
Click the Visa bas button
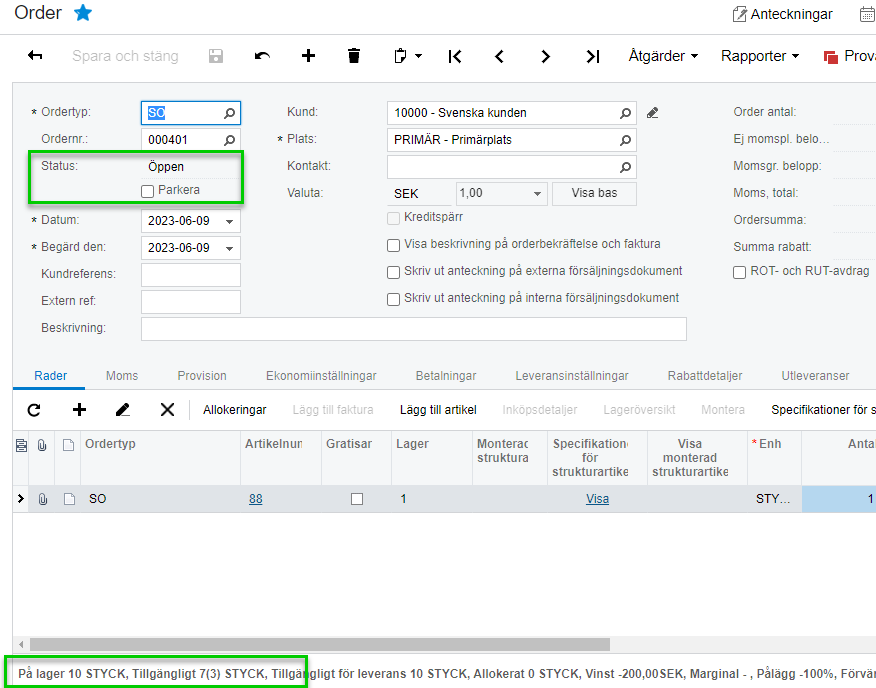594,193
